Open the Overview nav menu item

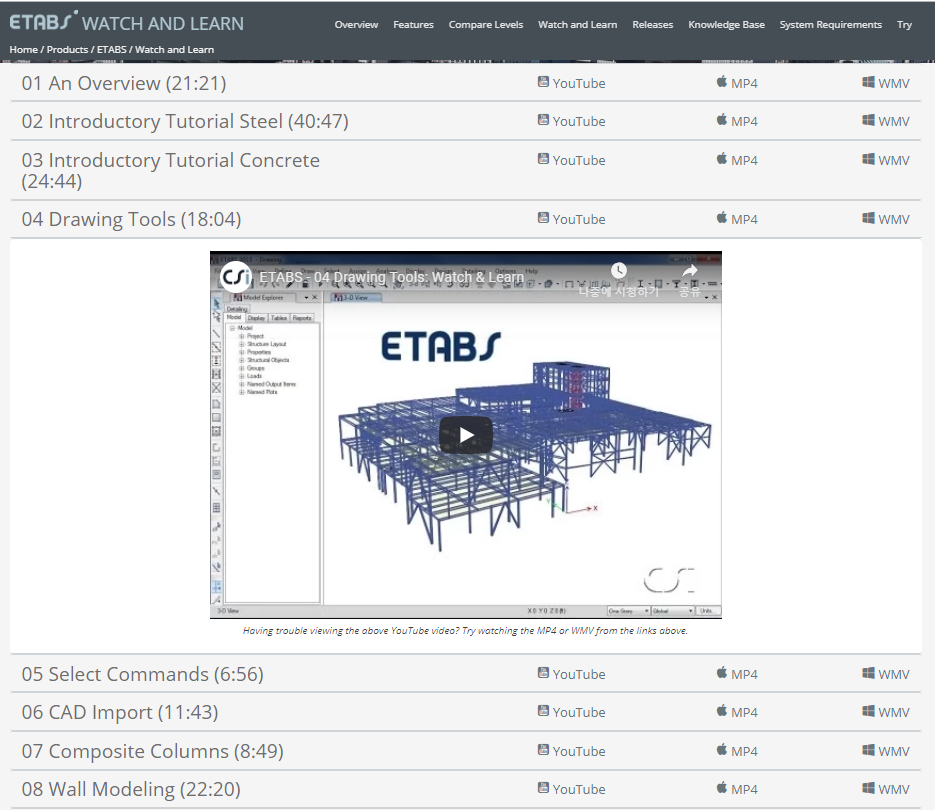(356, 24)
